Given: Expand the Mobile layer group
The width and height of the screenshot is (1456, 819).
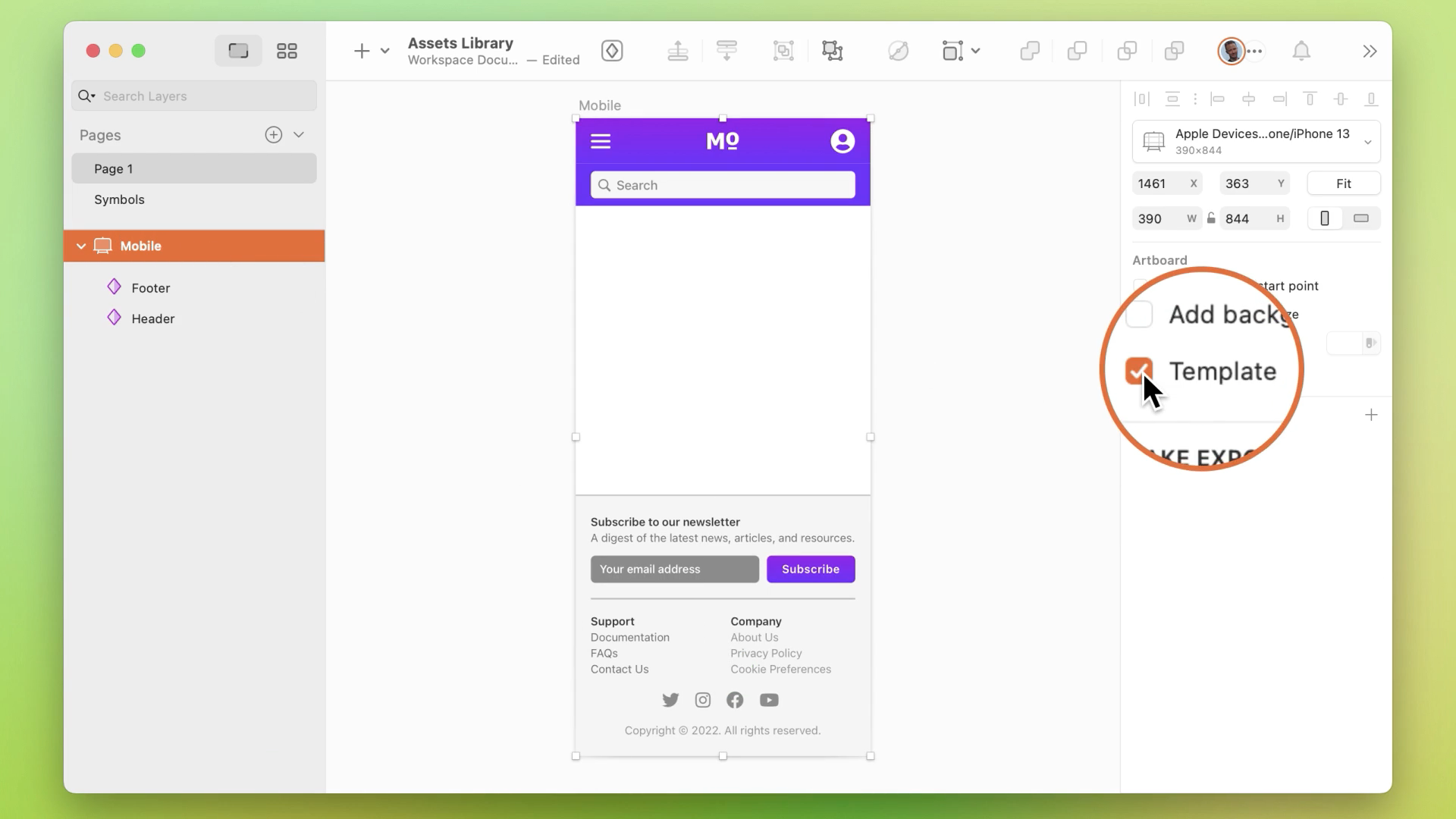Looking at the screenshot, I should click(x=81, y=245).
